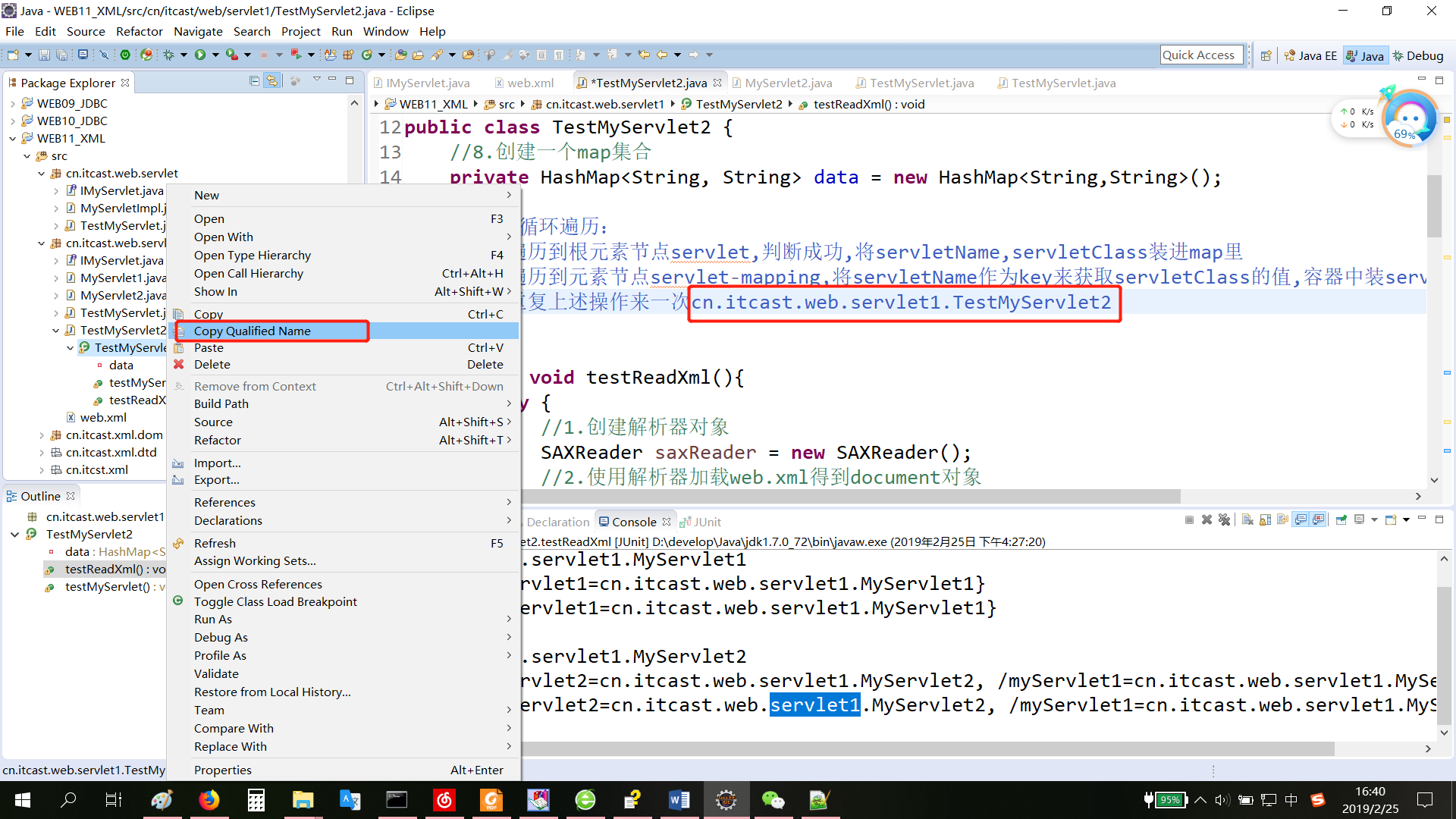
Task: Toggle Show Whitespace Characters
Action: click(559, 55)
